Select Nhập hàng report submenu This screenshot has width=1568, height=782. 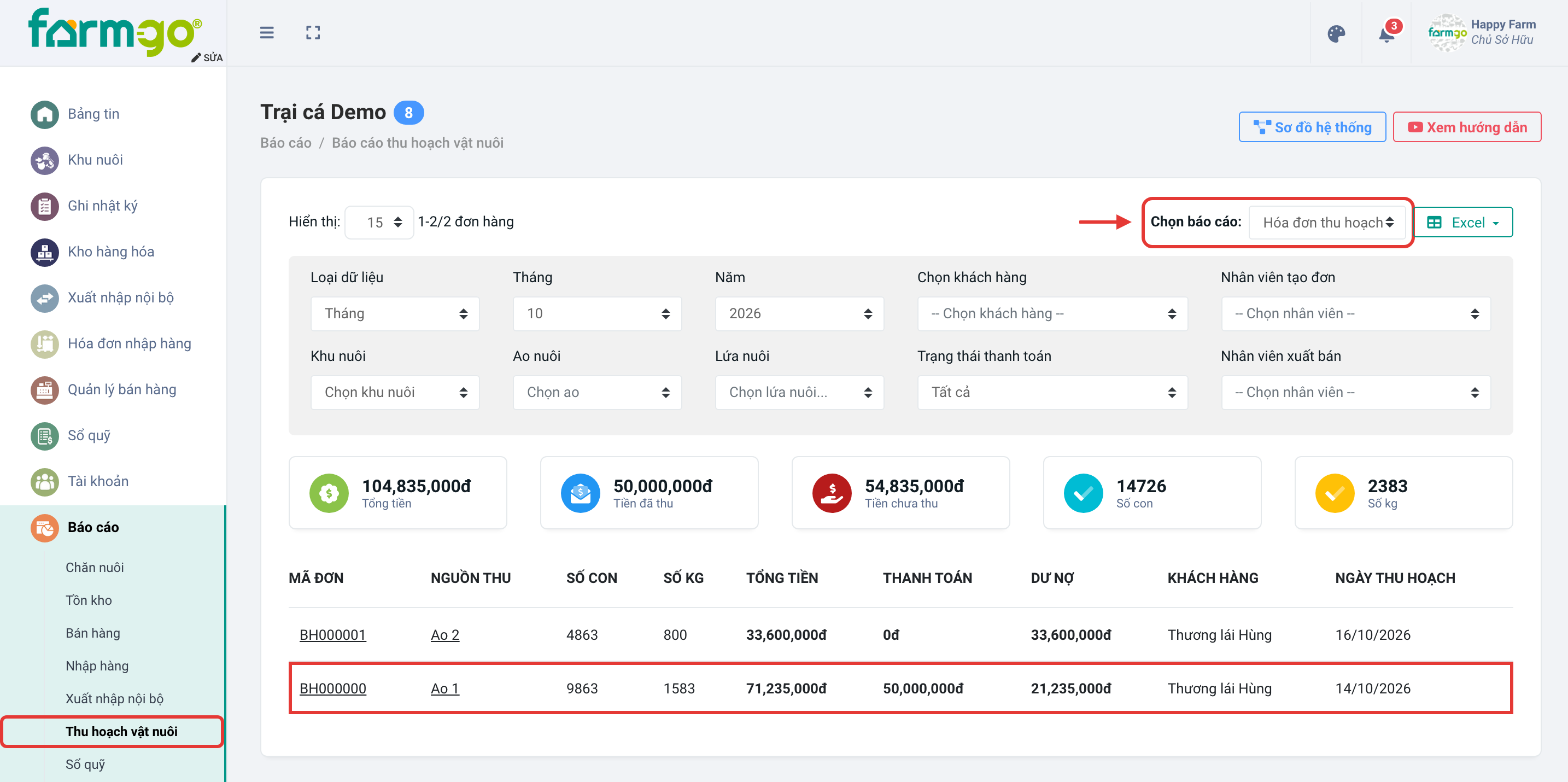tap(97, 666)
